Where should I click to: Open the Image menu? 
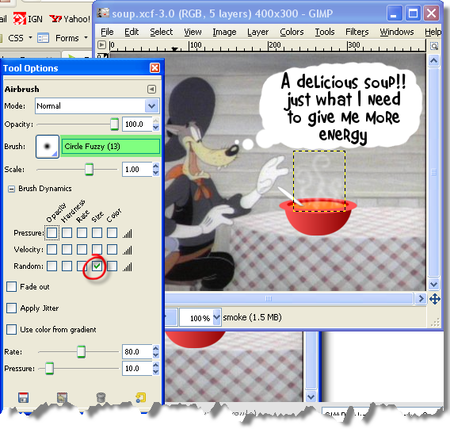pyautogui.click(x=224, y=32)
